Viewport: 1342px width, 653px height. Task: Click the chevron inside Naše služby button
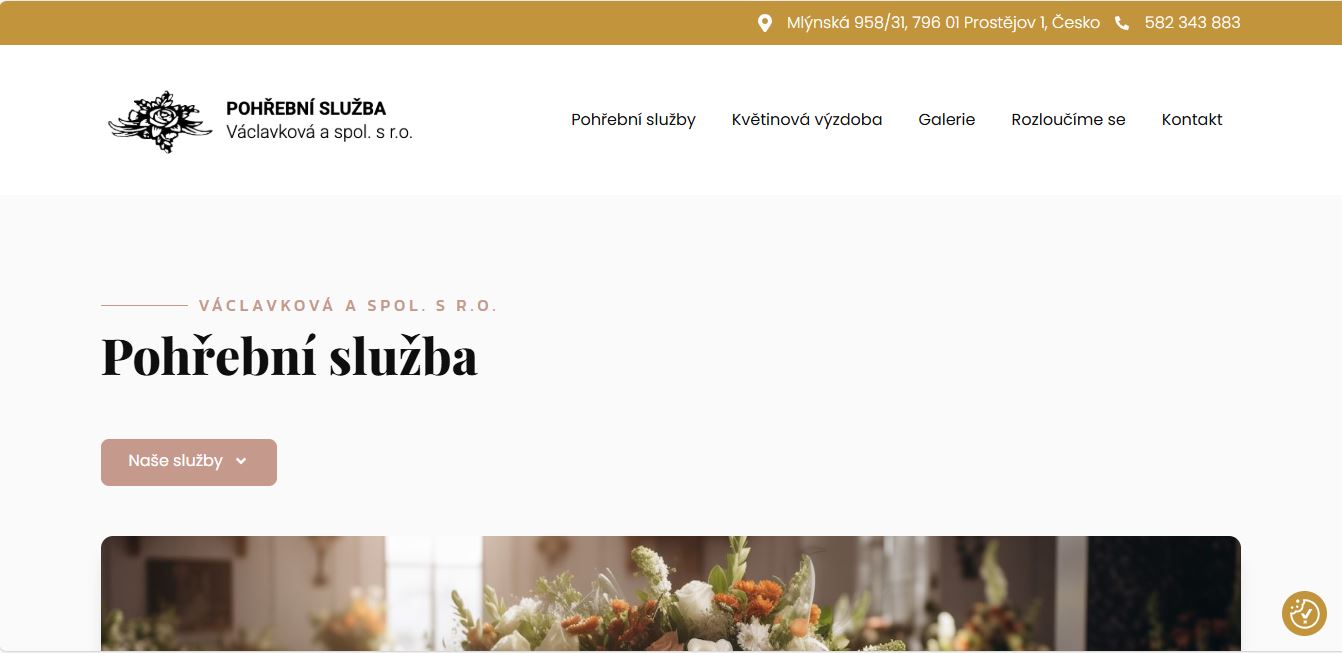tap(241, 462)
